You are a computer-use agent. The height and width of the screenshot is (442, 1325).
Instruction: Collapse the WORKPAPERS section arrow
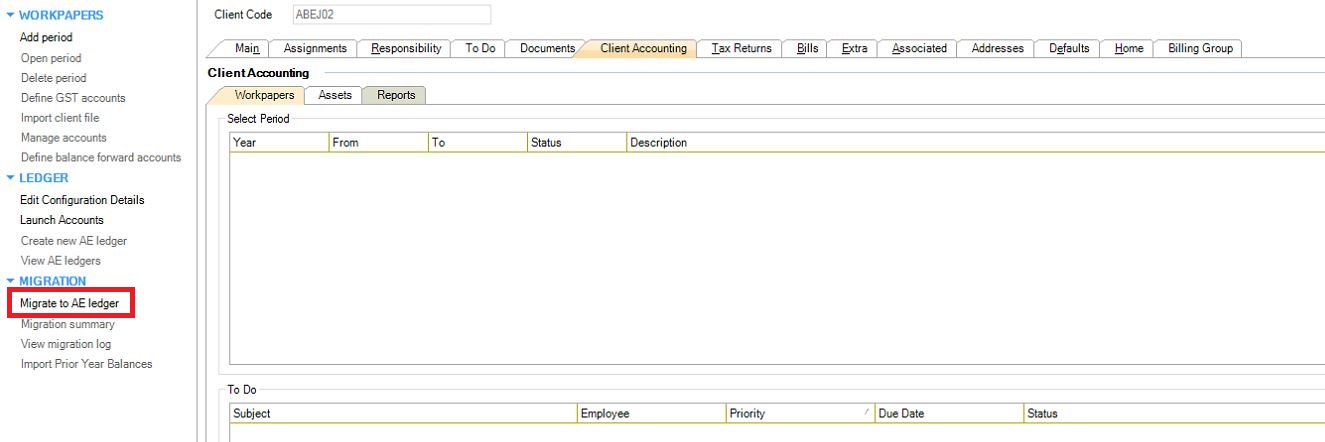coord(11,16)
